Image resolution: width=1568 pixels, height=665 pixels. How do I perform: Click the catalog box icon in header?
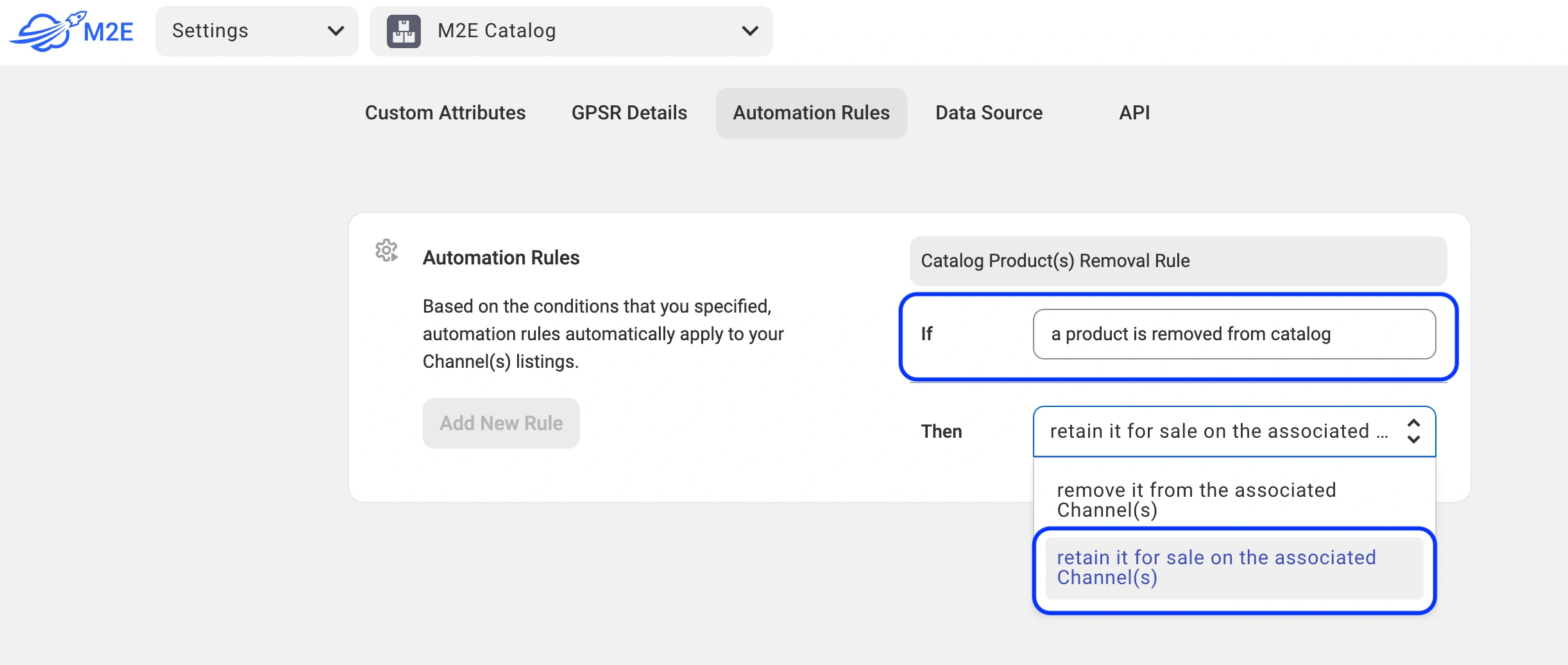point(404,30)
